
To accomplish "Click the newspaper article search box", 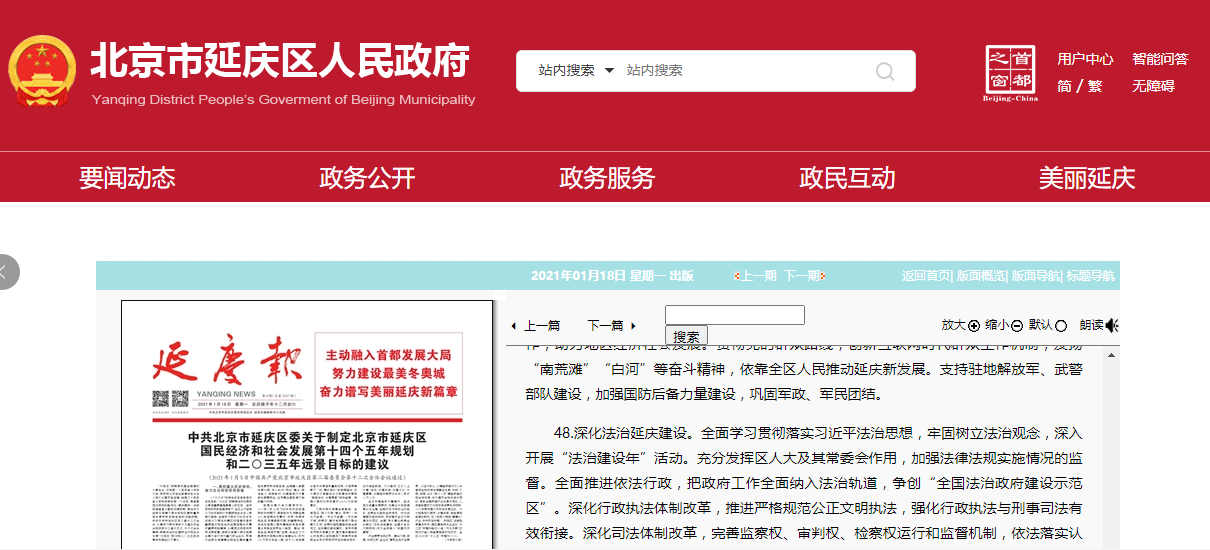I will click(x=735, y=315).
